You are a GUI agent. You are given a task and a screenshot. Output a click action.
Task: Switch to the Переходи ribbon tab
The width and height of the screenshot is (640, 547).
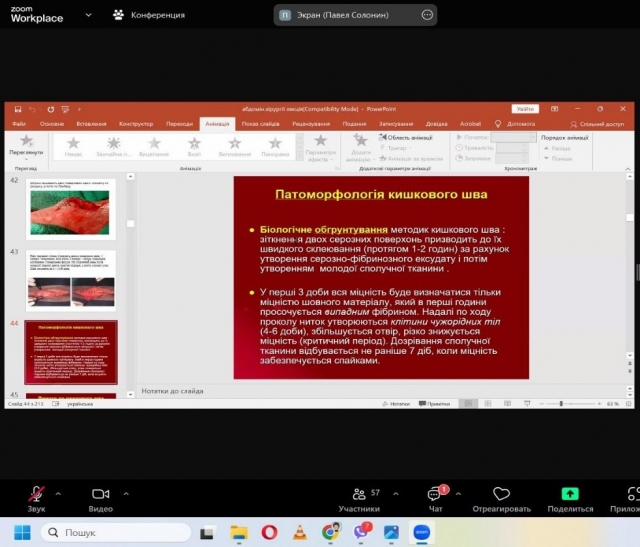click(x=179, y=124)
